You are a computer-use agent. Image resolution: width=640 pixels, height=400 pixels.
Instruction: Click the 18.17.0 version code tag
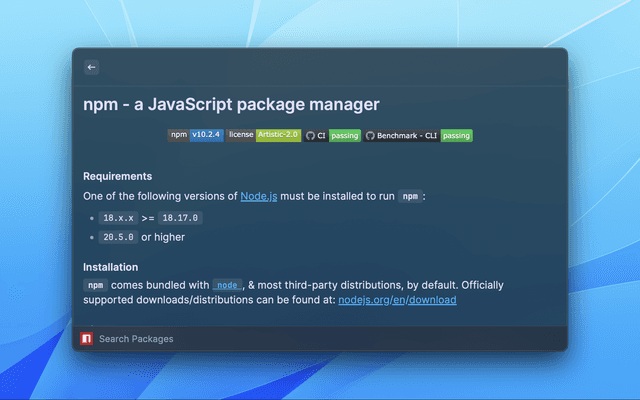coord(180,217)
